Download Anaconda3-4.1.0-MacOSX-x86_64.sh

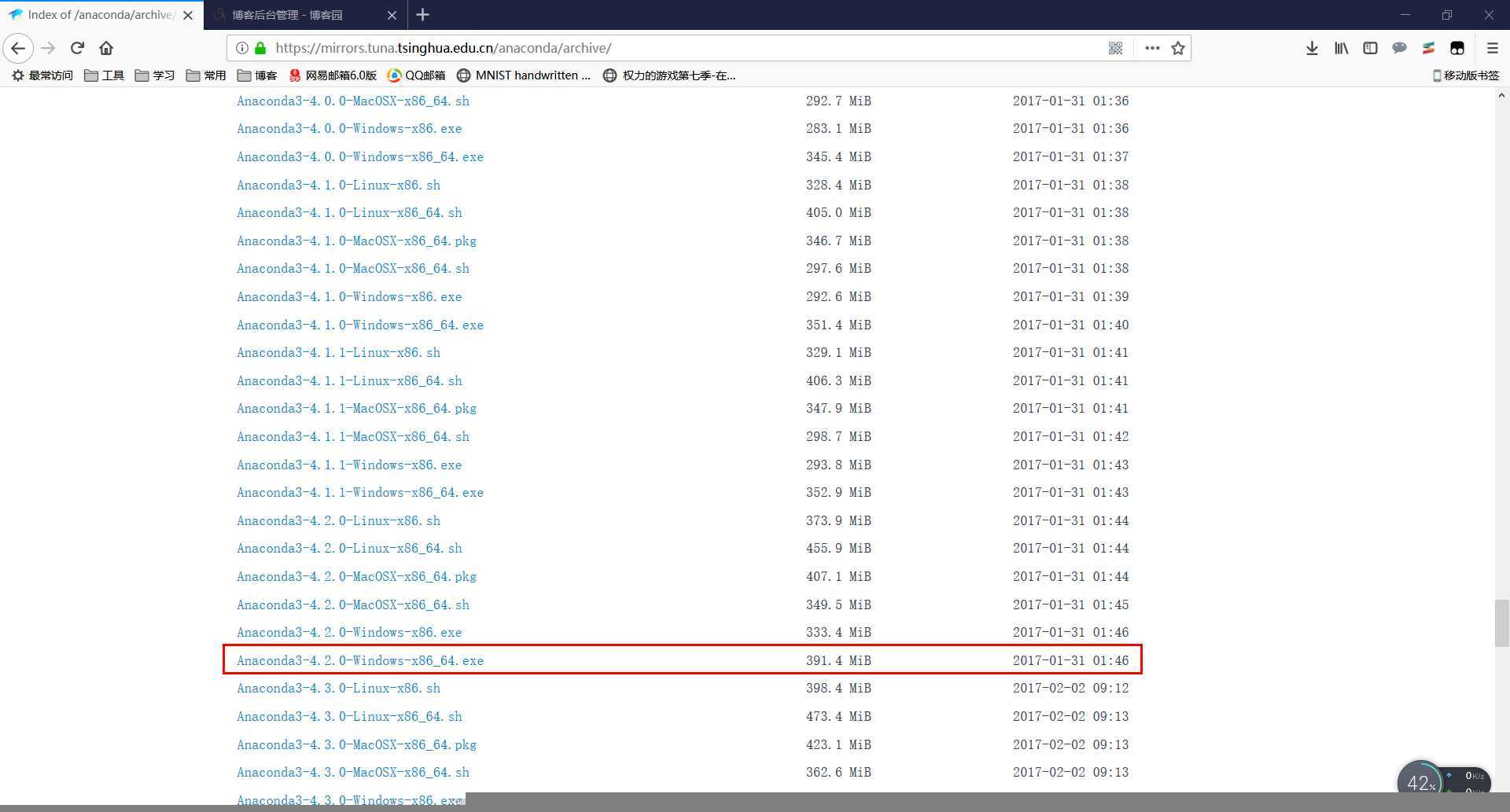pyautogui.click(x=353, y=268)
